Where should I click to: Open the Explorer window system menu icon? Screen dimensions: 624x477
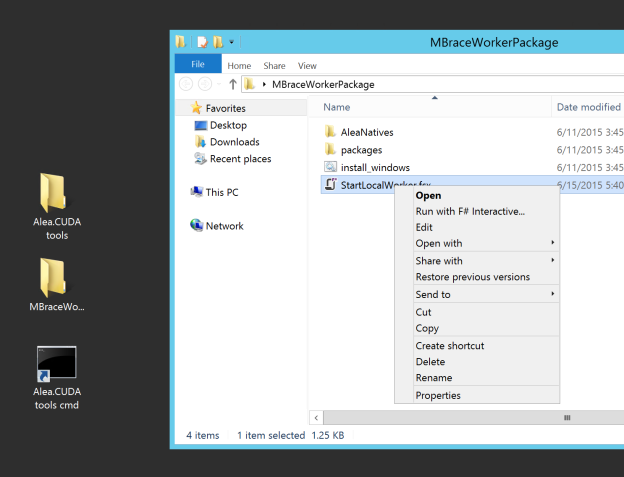(181, 42)
